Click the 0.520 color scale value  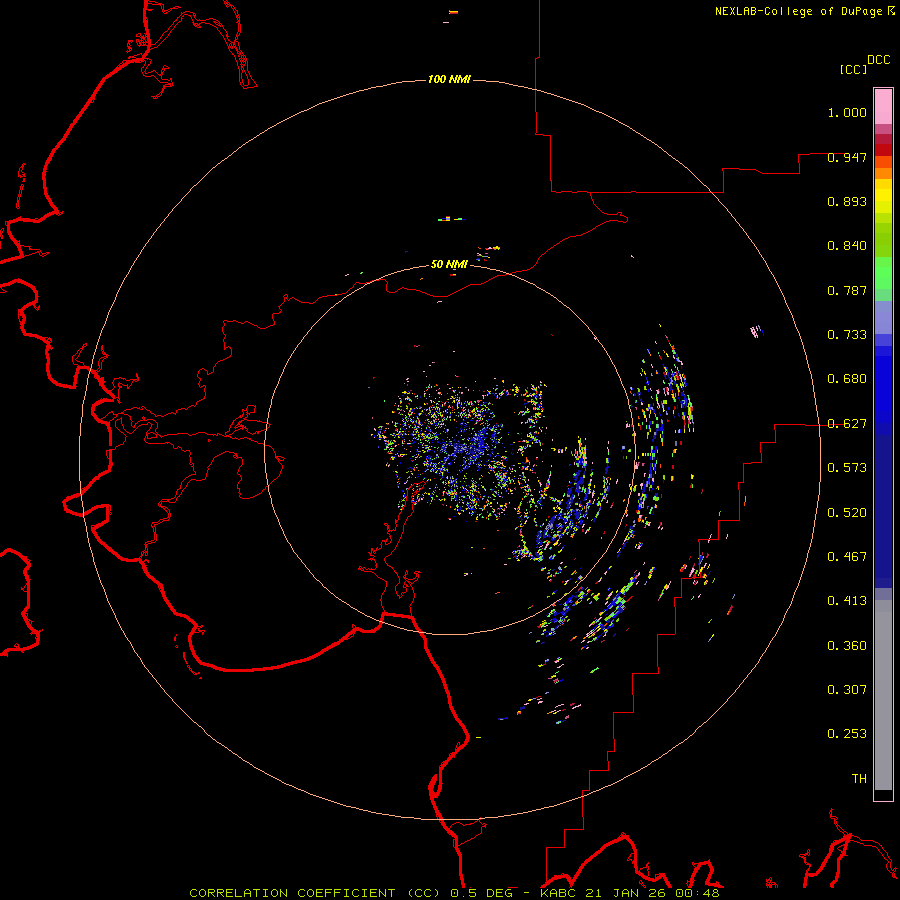[847, 513]
